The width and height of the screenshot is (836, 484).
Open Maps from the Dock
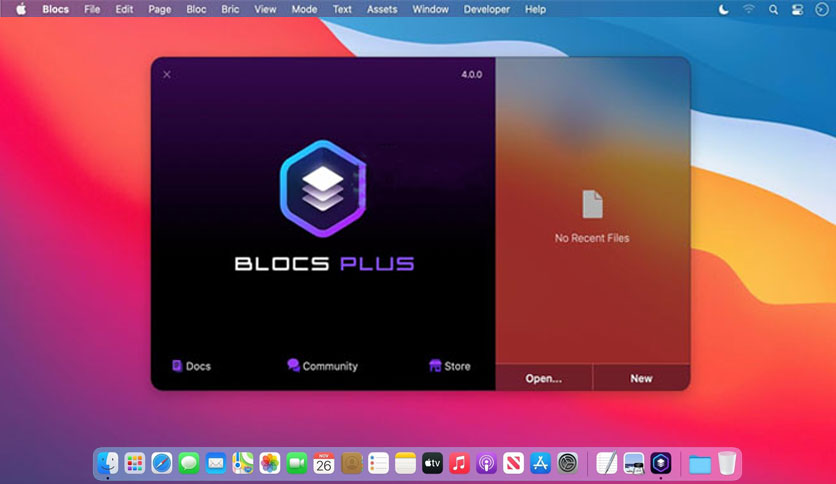pos(243,463)
